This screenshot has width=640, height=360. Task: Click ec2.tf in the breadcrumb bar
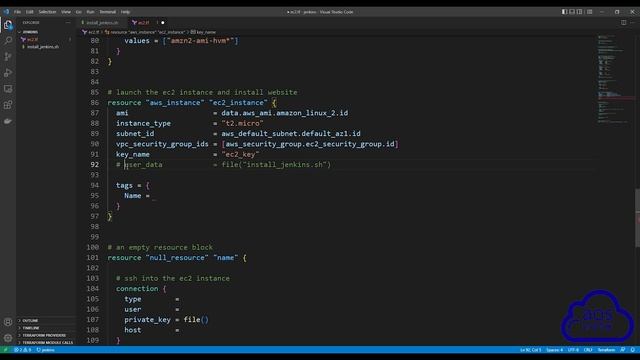93,32
